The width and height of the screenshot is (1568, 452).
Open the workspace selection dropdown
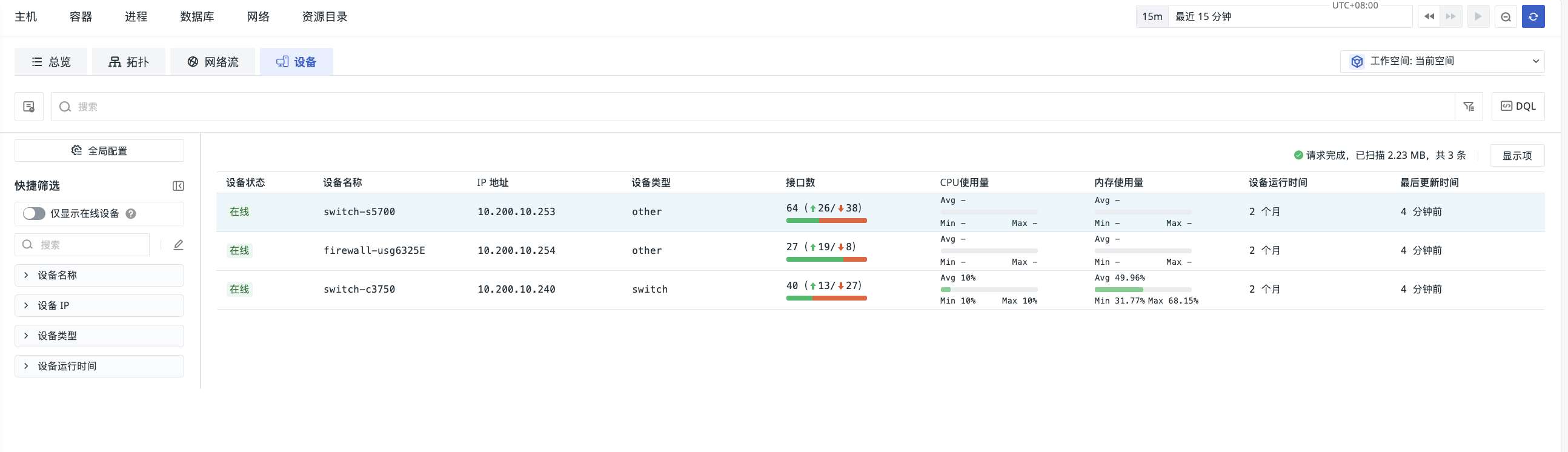(1442, 61)
